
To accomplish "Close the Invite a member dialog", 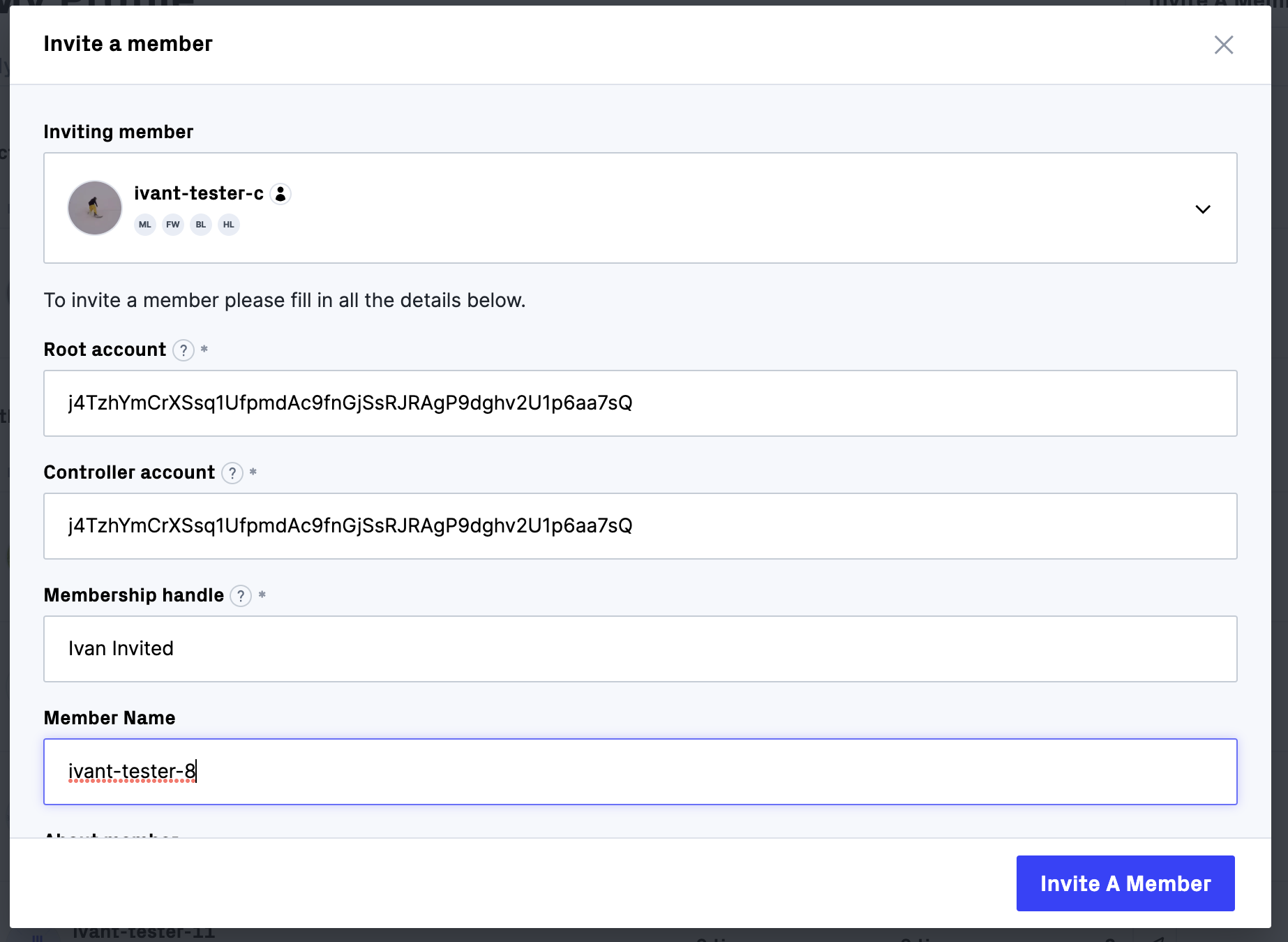I will pos(1224,45).
